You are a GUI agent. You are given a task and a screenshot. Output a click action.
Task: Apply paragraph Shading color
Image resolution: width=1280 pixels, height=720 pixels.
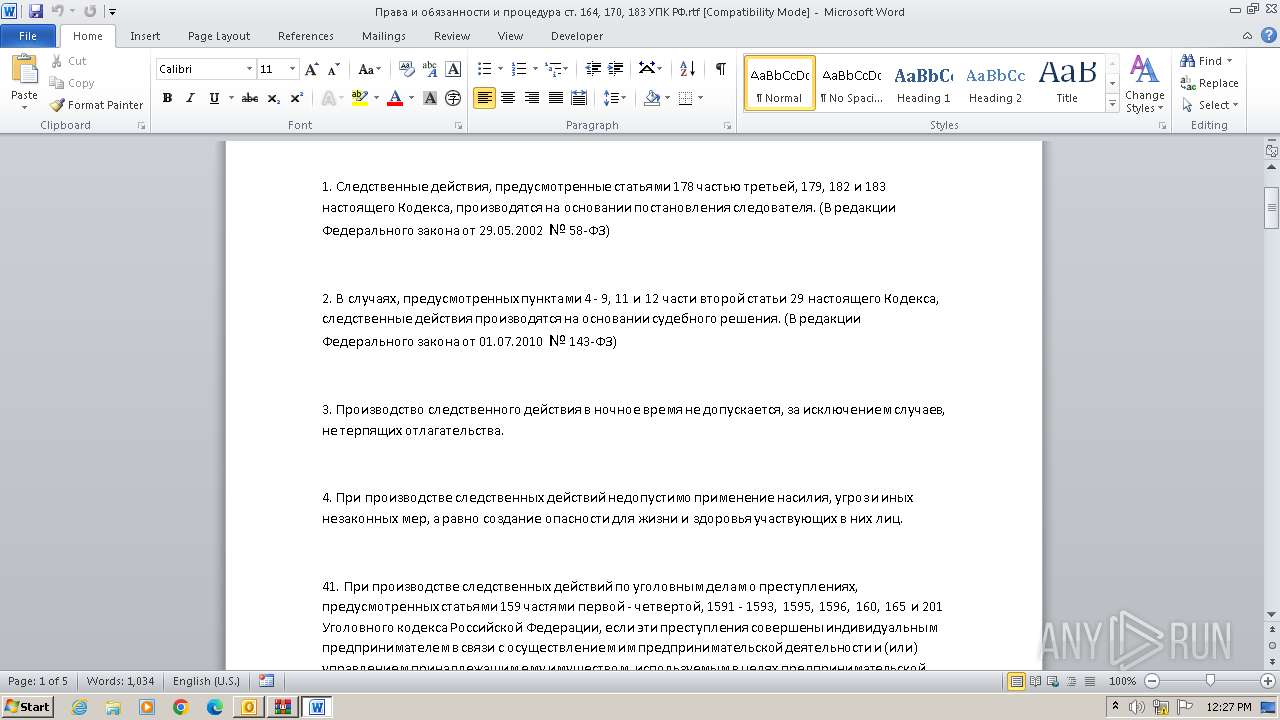(652, 98)
